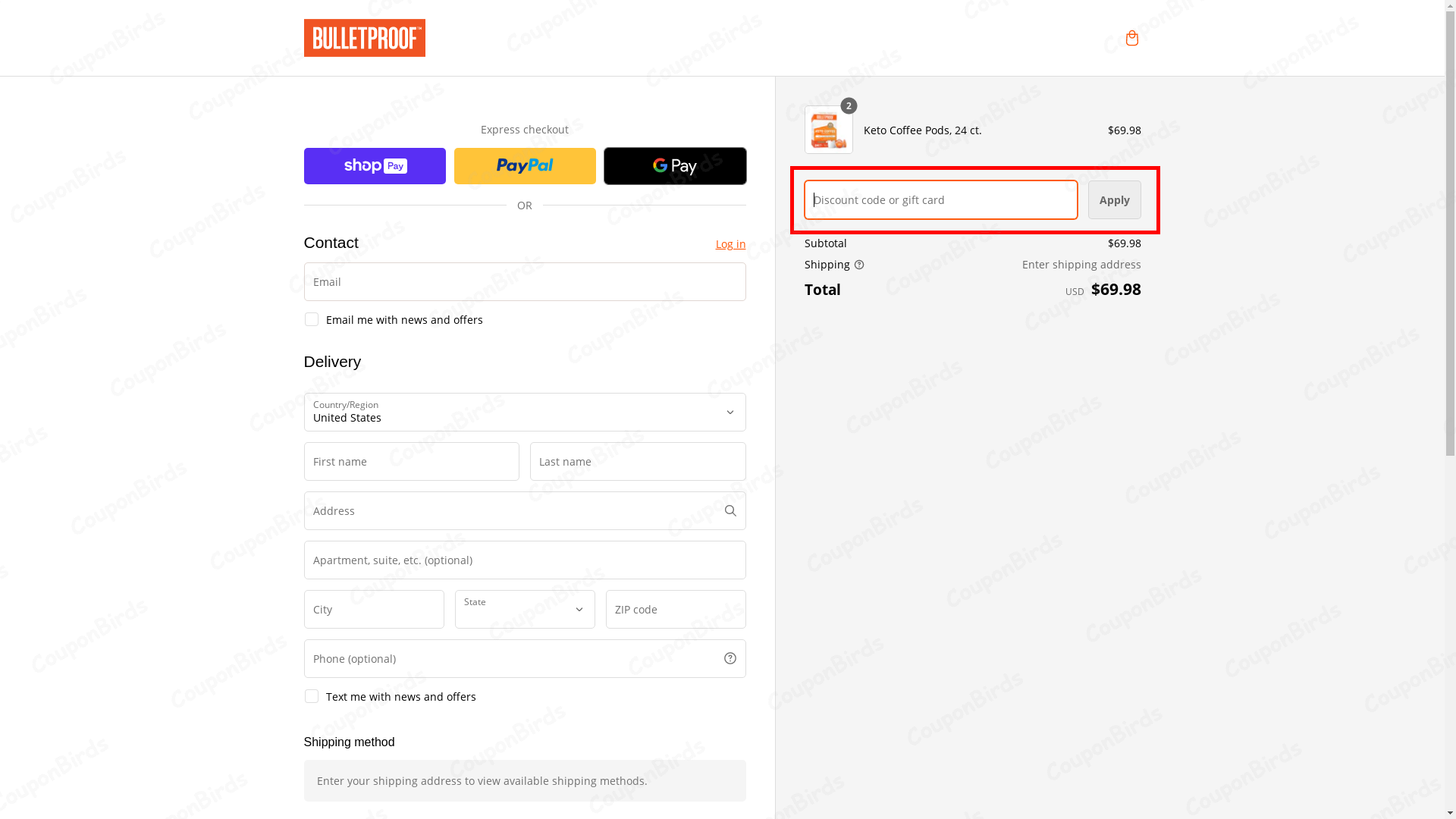1456x819 pixels.
Task: Focus the Email input field
Action: coord(525,282)
